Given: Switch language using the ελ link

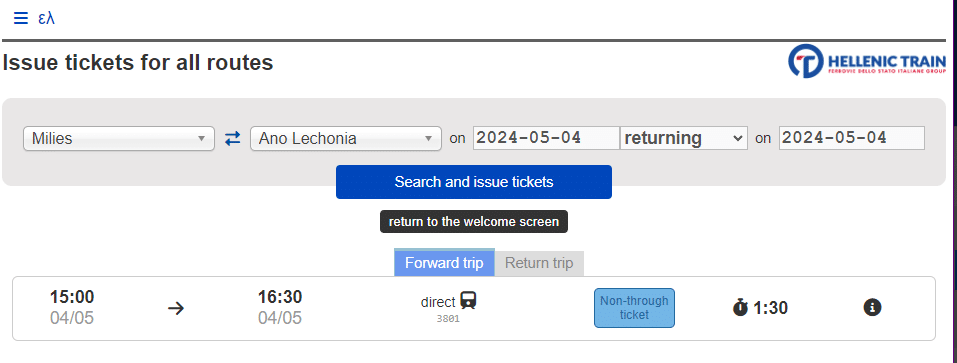Looking at the screenshot, I should (x=46, y=18).
